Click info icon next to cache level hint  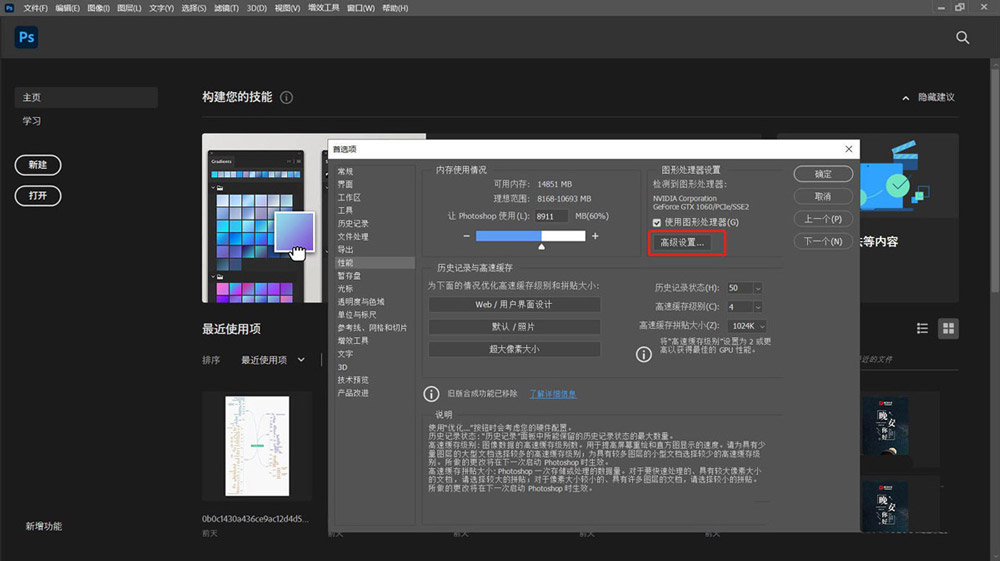pyautogui.click(x=643, y=354)
